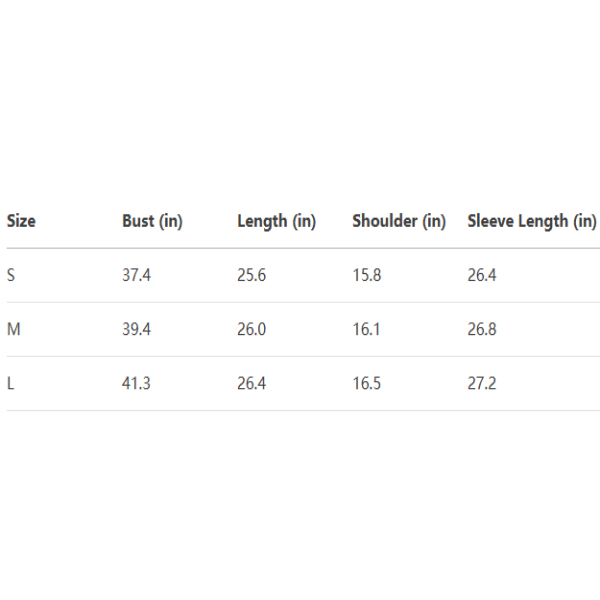Click the Sleeve Length (in) header
The width and height of the screenshot is (600, 600).
click(x=531, y=221)
